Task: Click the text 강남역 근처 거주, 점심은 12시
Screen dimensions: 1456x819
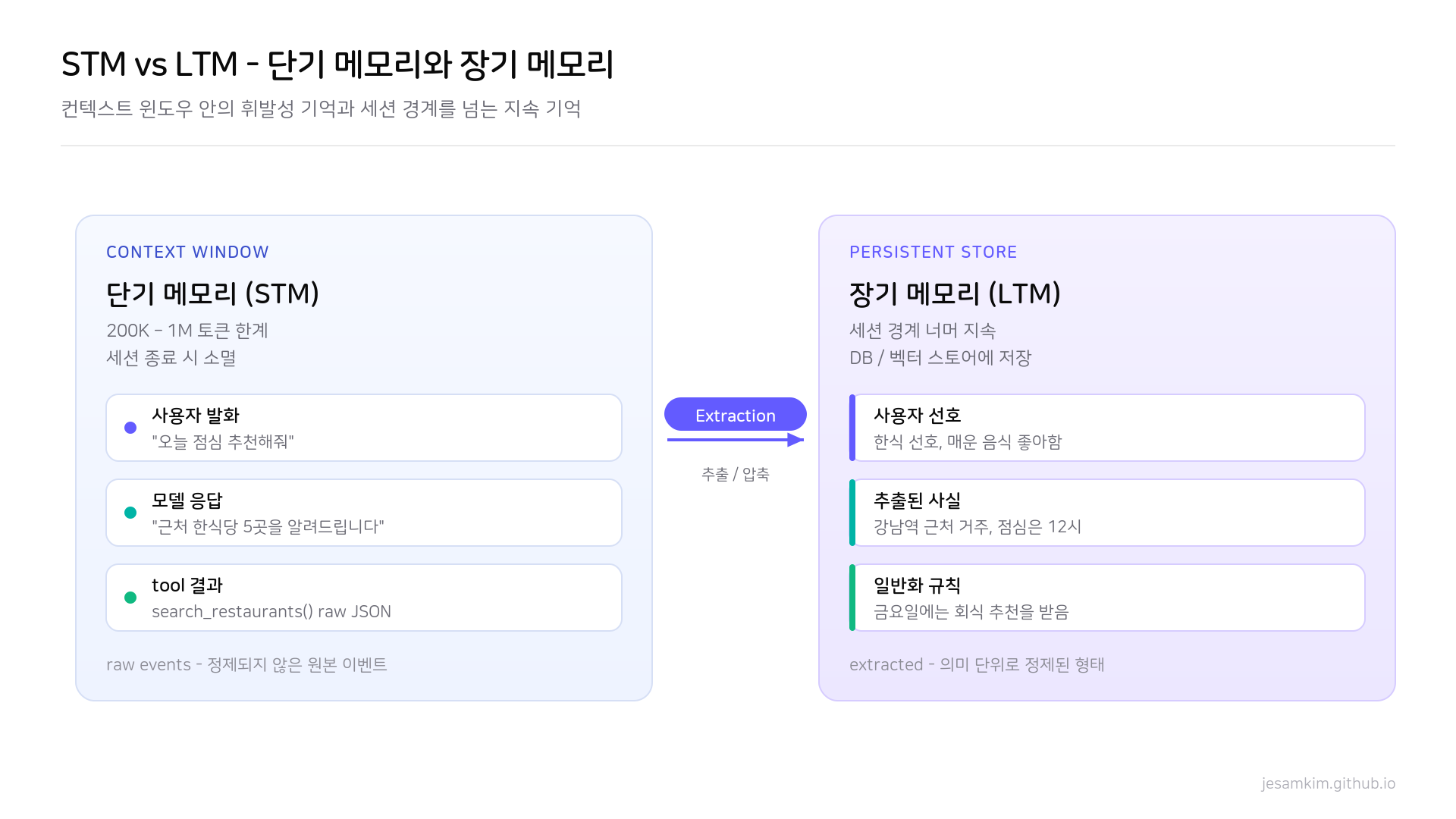Action: (x=977, y=526)
